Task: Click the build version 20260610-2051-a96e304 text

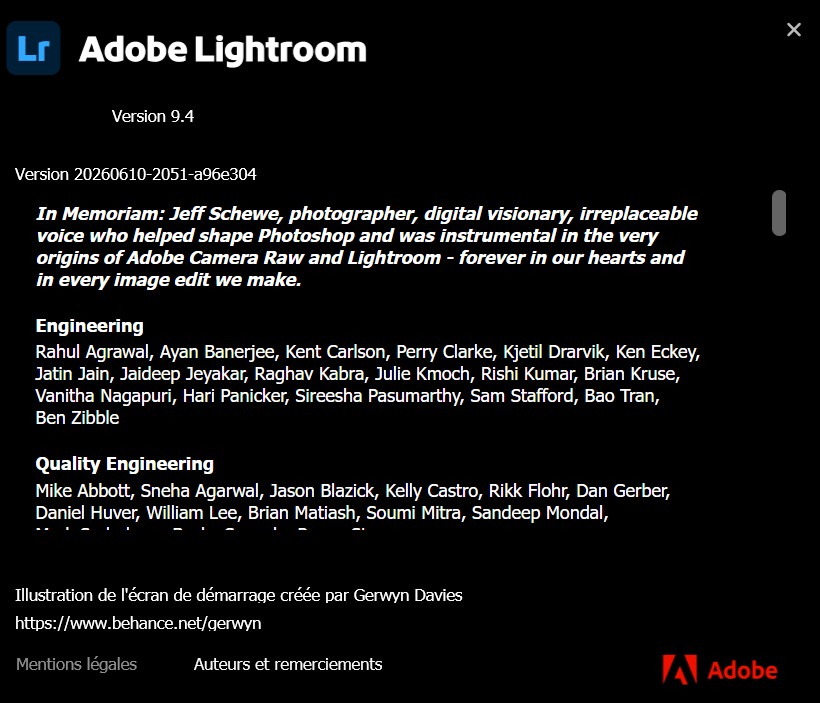Action: pyautogui.click(x=135, y=174)
